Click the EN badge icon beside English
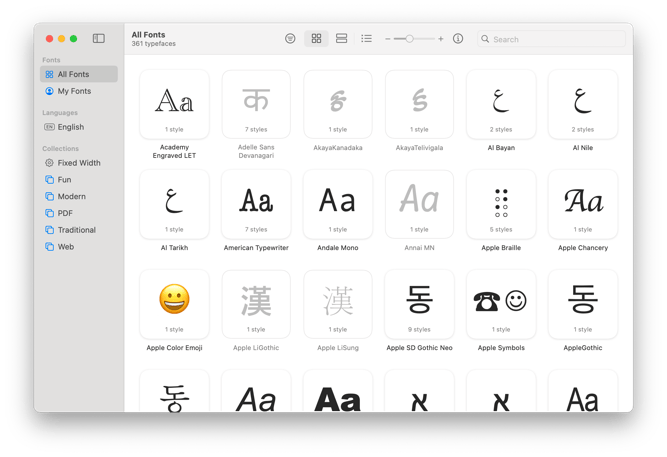This screenshot has width=667, height=457. point(49,127)
